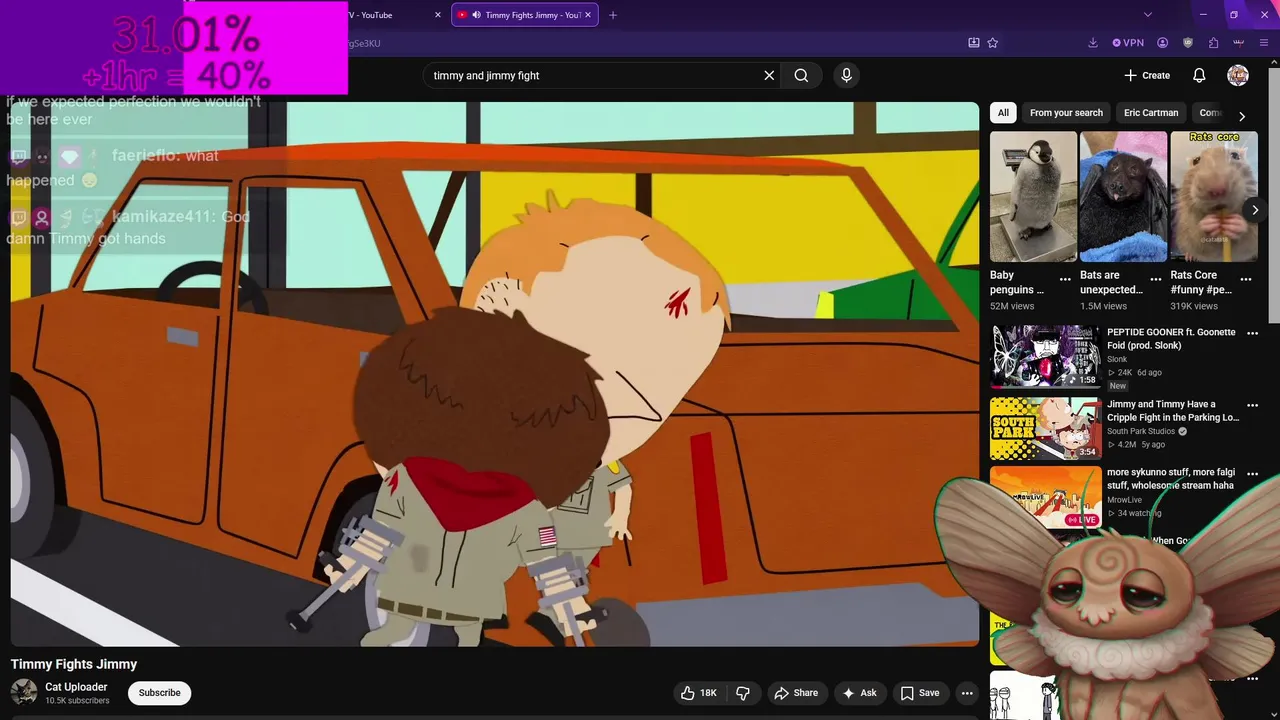Open the browser hamburger main menu

pos(1264,43)
